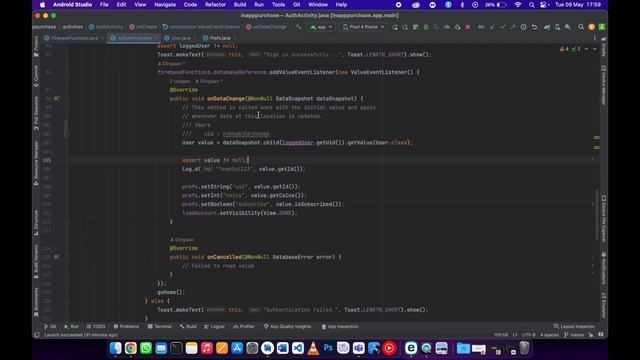The height and width of the screenshot is (360, 640).
Task: Open the app run configuration dropdown
Action: click(322, 27)
